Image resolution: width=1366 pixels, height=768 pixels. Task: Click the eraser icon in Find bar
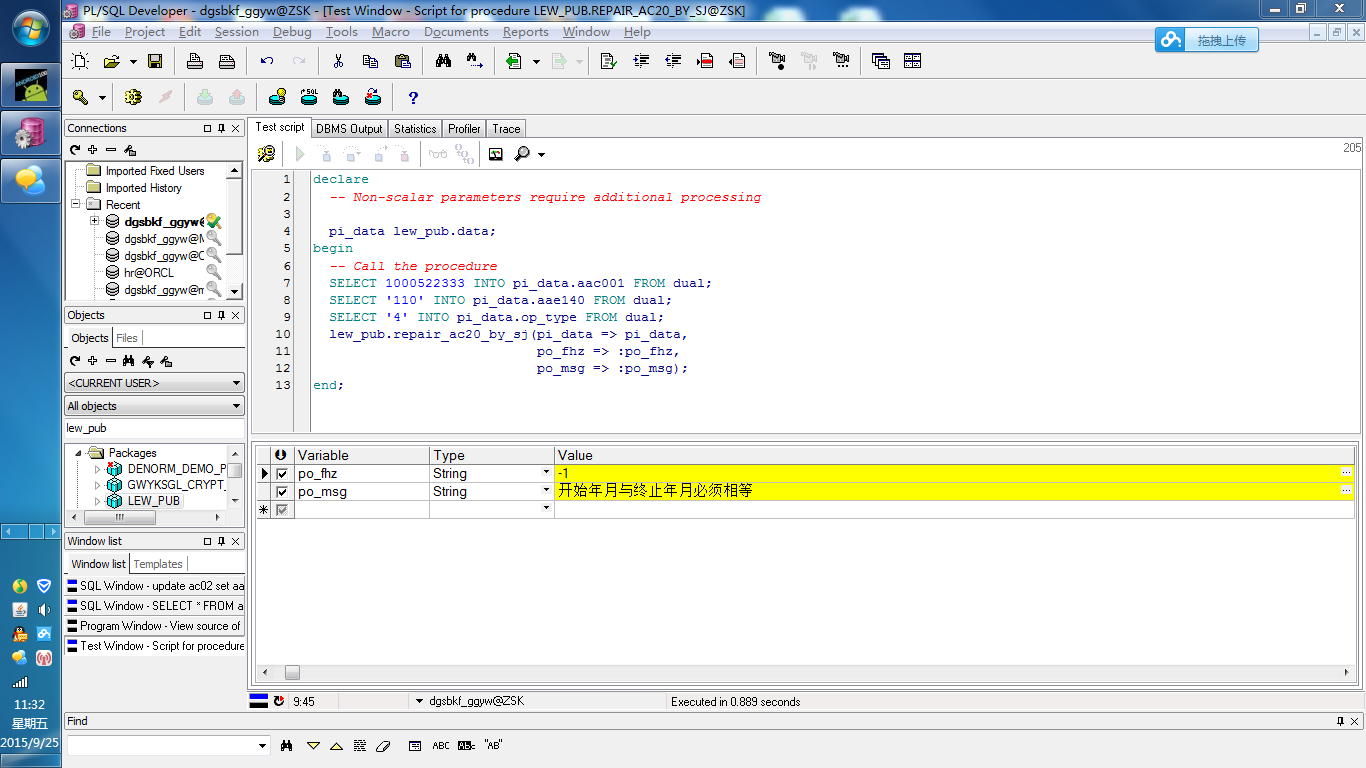coord(383,746)
